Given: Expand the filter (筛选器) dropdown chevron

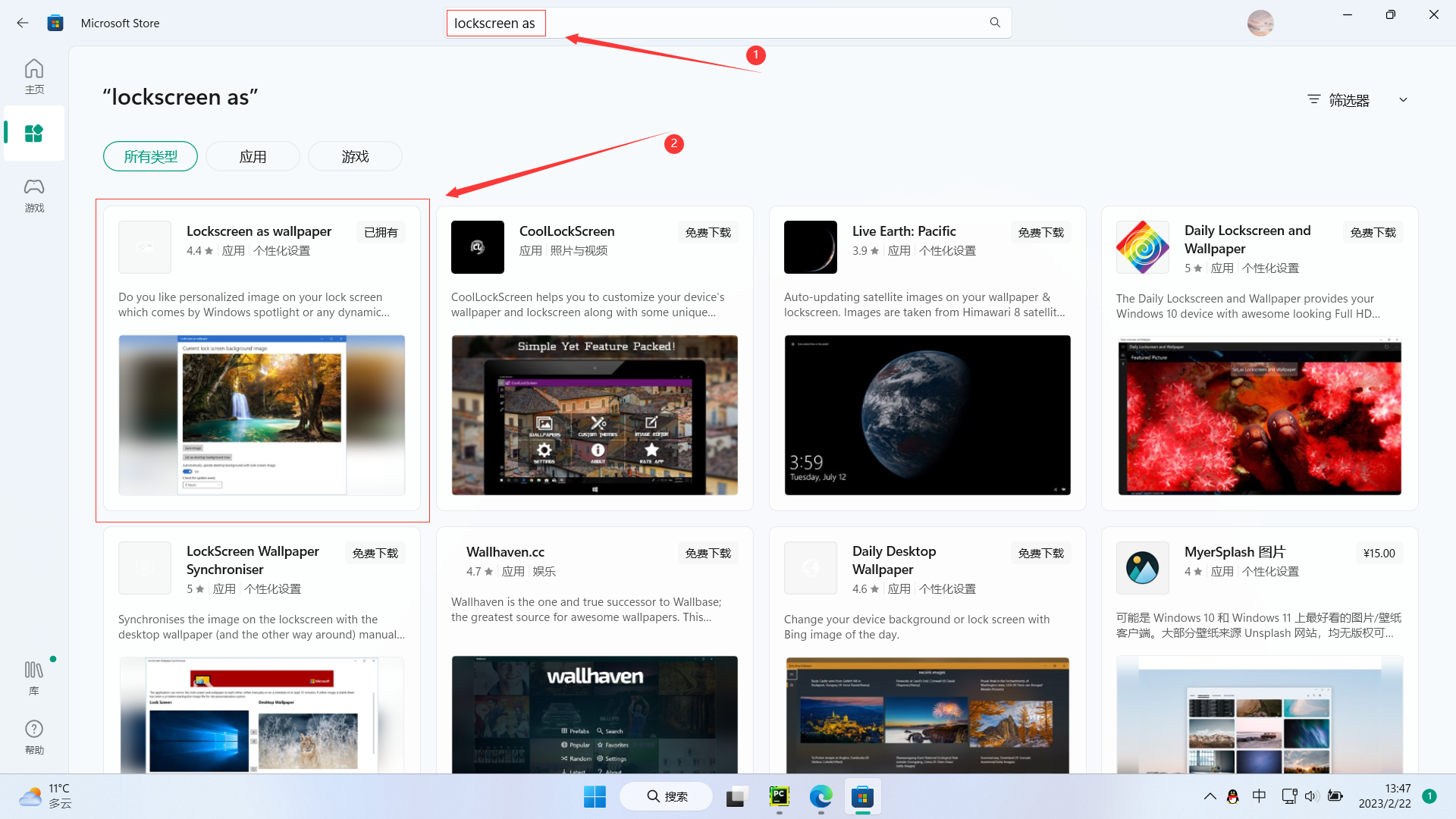Looking at the screenshot, I should (x=1403, y=100).
